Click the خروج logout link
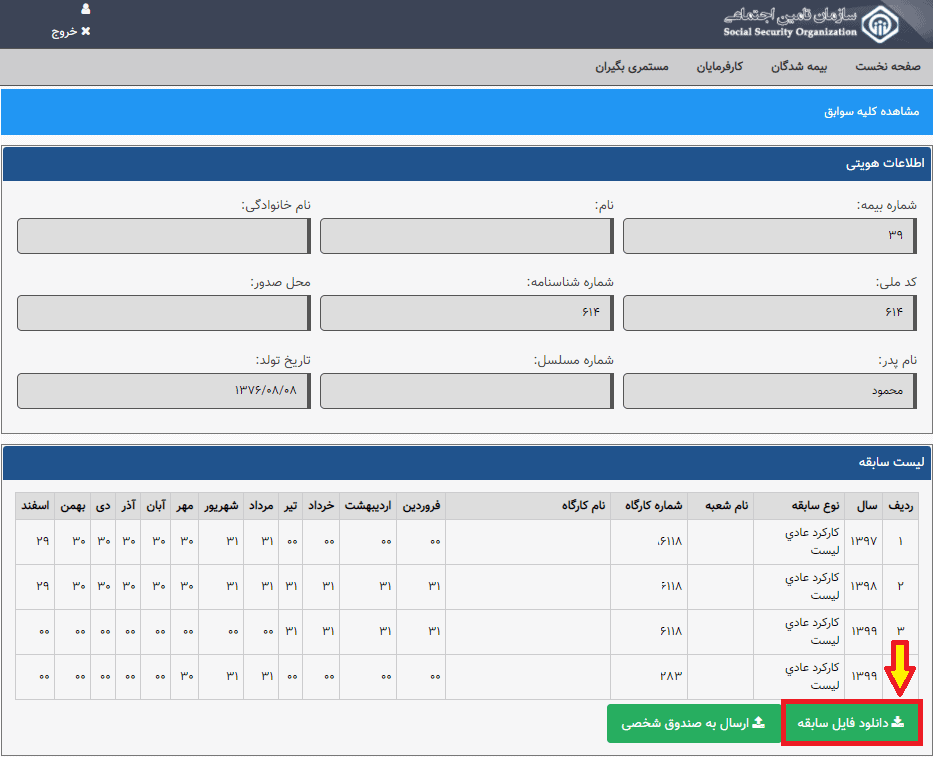 (x=71, y=32)
